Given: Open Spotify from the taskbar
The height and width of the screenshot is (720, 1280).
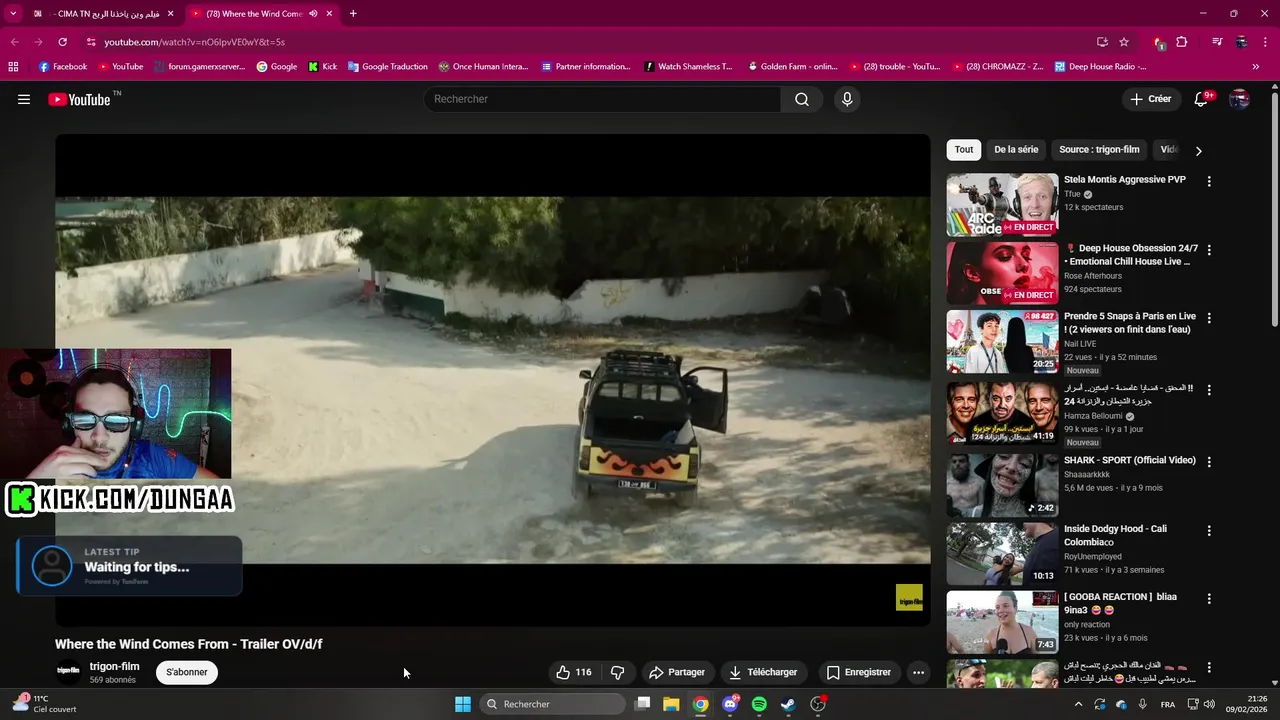Looking at the screenshot, I should [759, 704].
